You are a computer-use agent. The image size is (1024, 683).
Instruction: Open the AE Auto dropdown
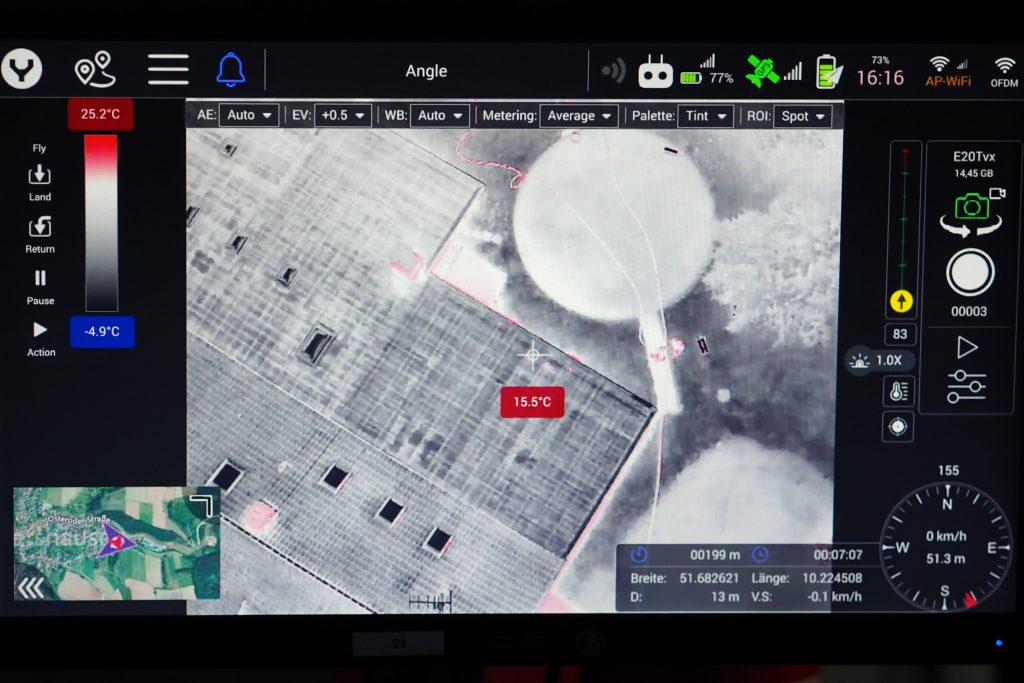tap(249, 115)
